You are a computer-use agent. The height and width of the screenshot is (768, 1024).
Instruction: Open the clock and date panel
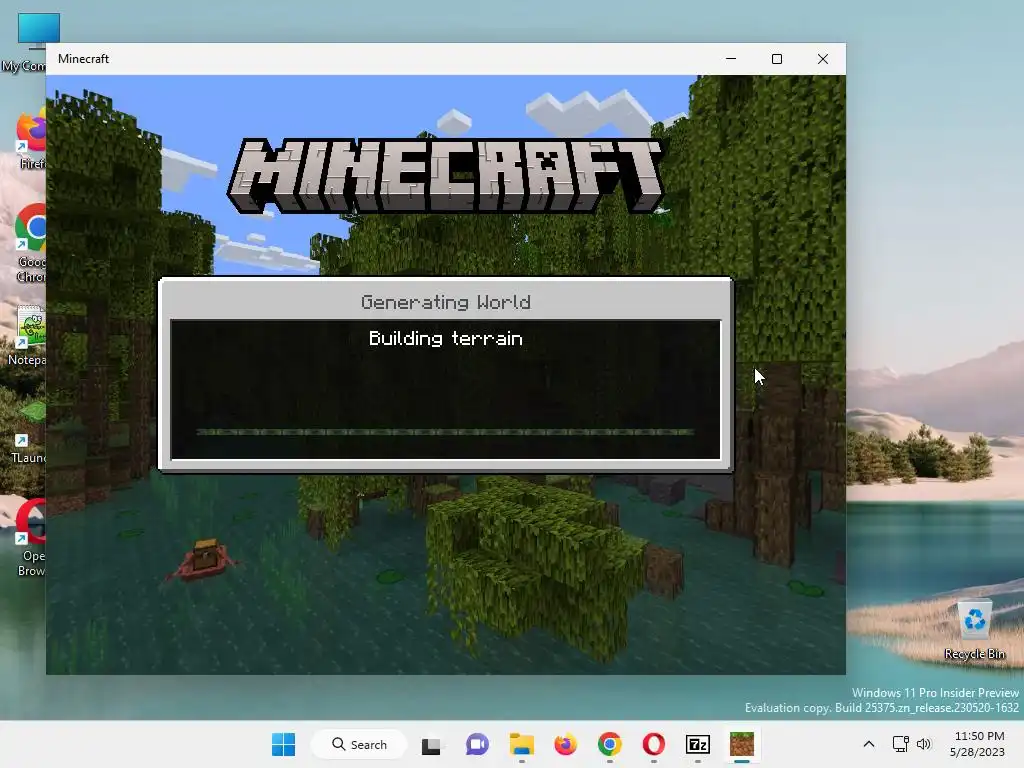(978, 744)
